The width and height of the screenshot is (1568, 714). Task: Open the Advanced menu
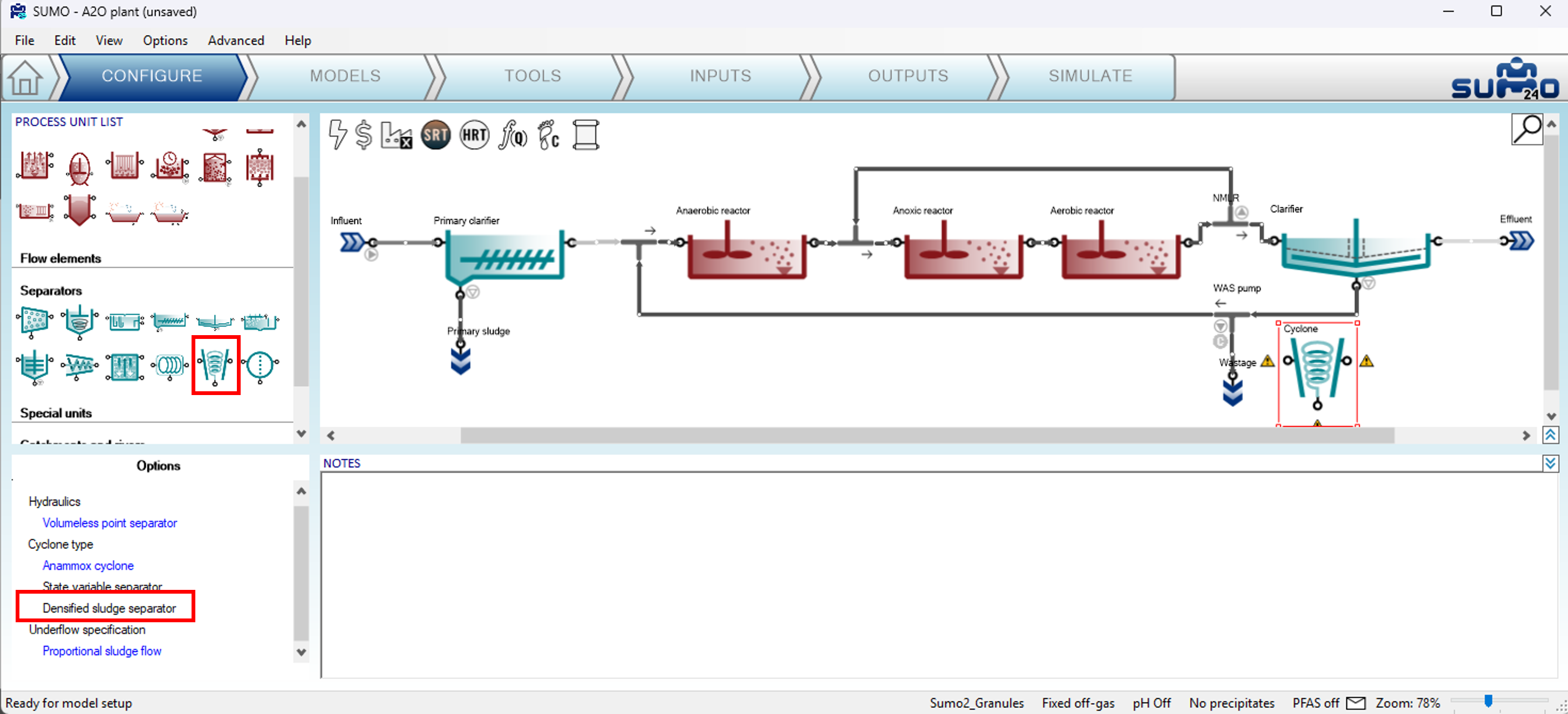[x=236, y=41]
